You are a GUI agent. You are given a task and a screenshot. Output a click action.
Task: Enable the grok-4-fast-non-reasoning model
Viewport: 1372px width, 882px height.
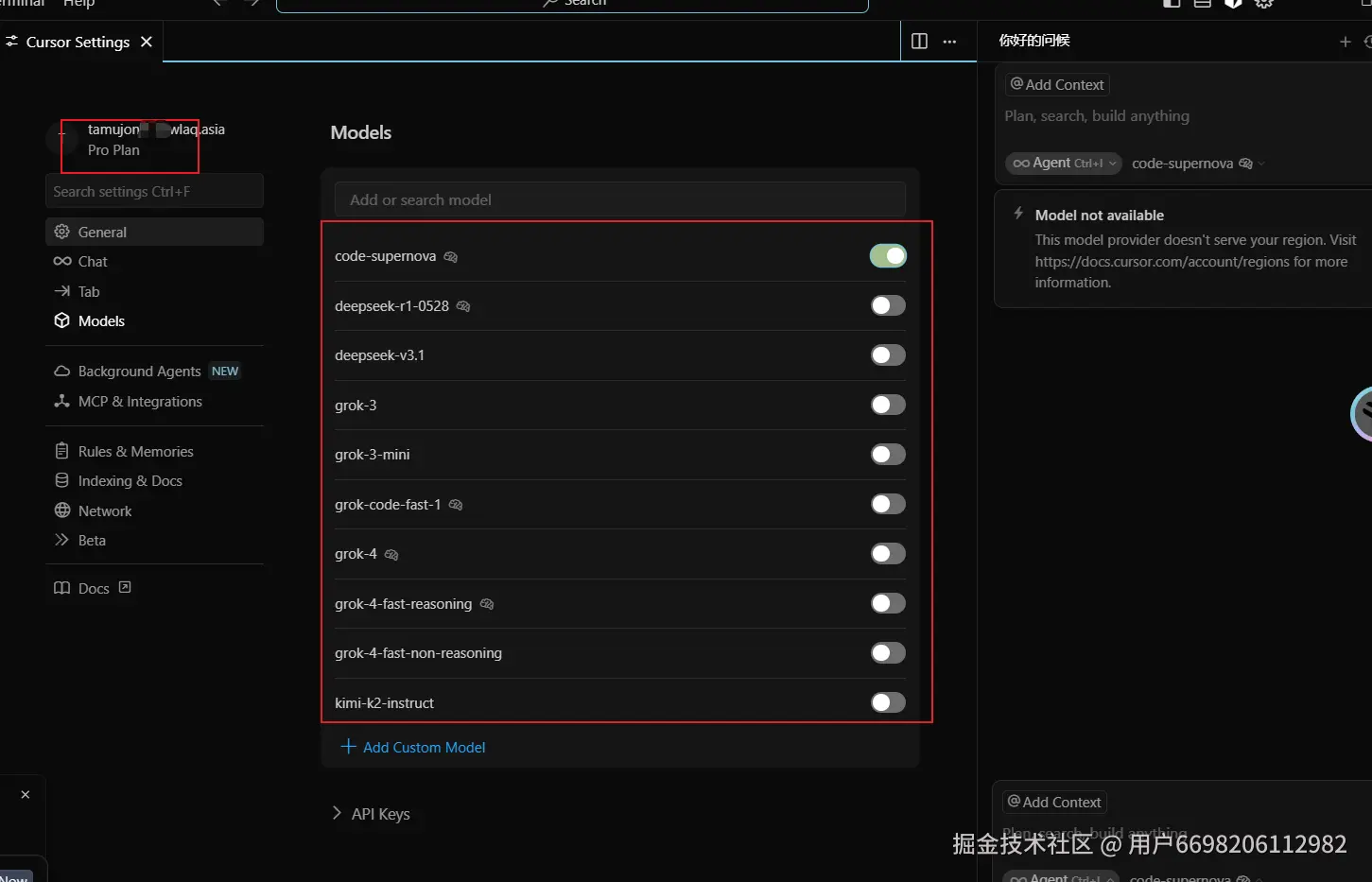tap(888, 652)
